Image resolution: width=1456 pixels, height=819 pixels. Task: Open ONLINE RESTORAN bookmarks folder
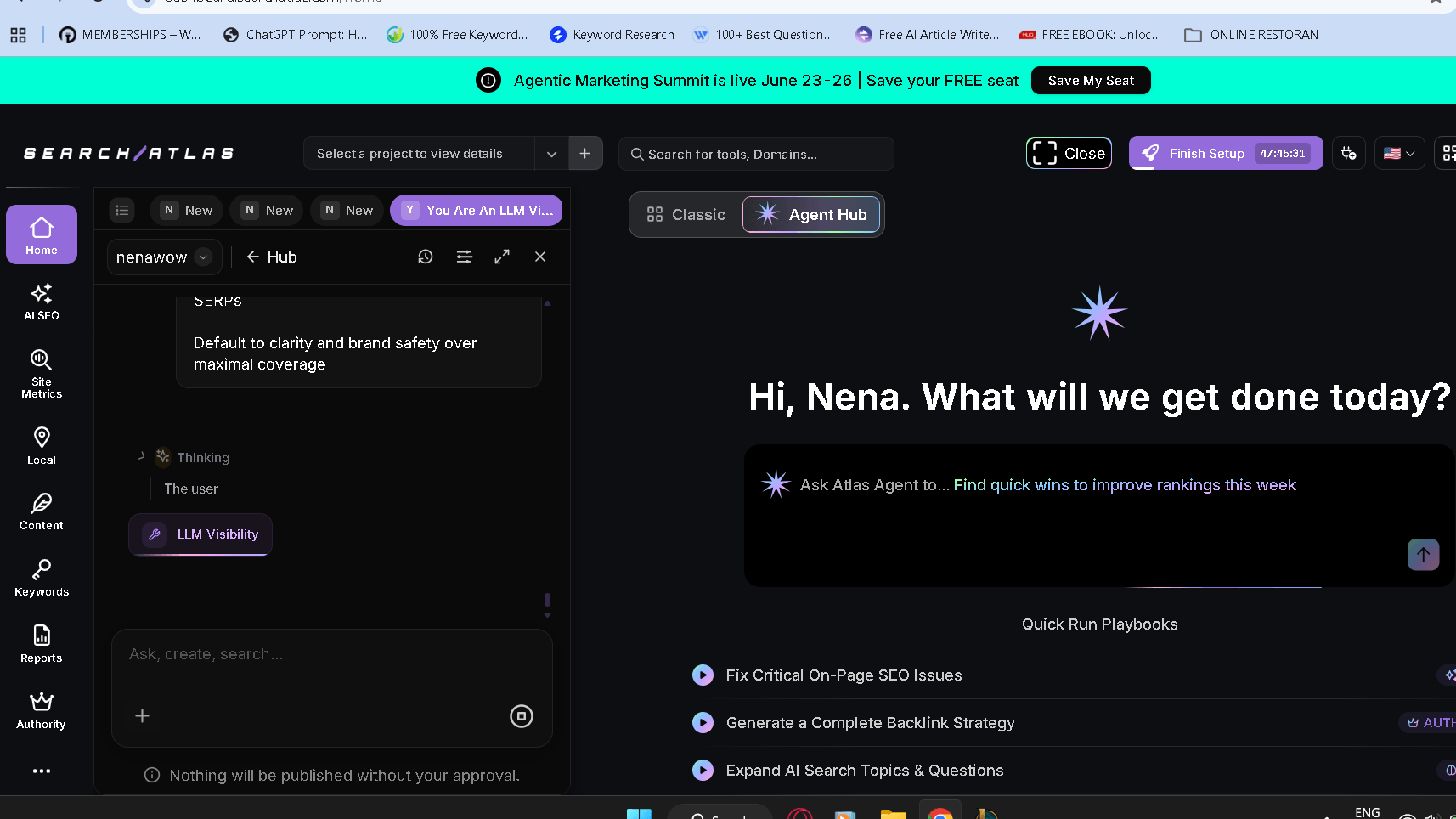[1251, 35]
